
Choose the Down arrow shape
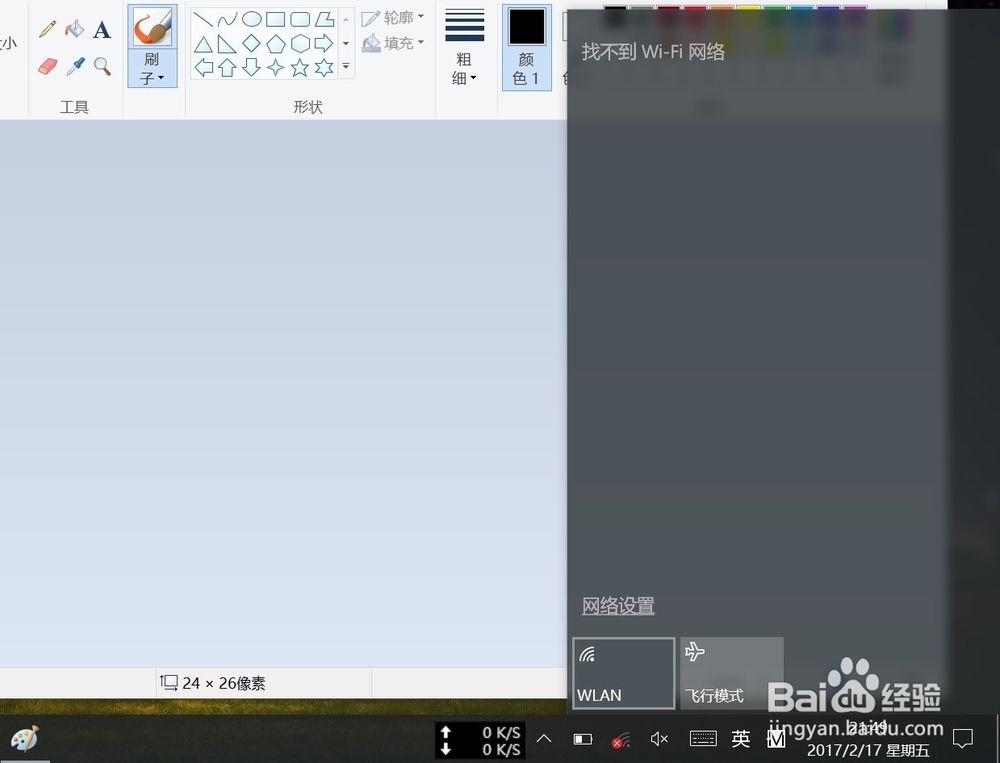pyautogui.click(x=251, y=67)
